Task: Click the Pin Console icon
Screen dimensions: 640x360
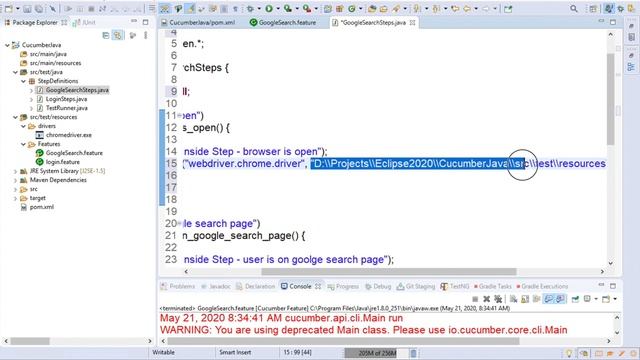Action: 575,299
